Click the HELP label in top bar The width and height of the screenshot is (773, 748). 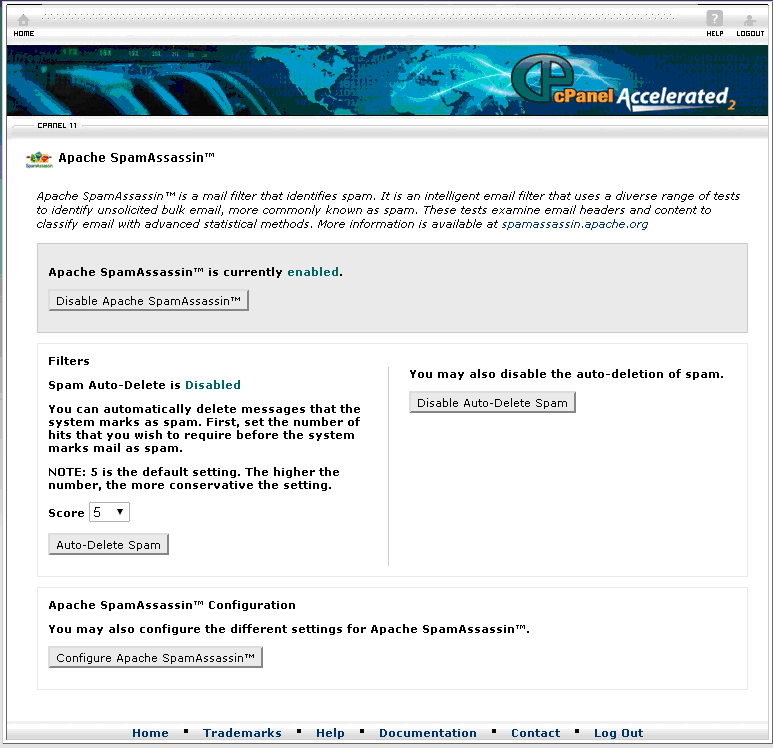pyautogui.click(x=714, y=34)
